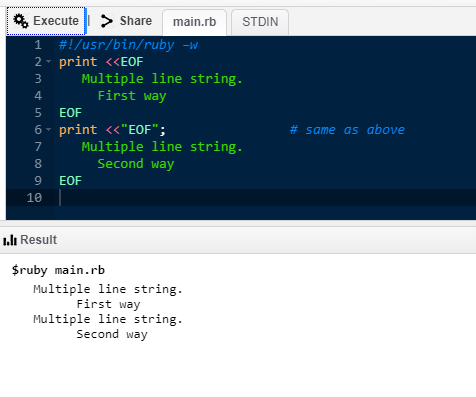This screenshot has height=397, width=476.
Task: Click the Result bar chart icon
Action: coord(10,240)
